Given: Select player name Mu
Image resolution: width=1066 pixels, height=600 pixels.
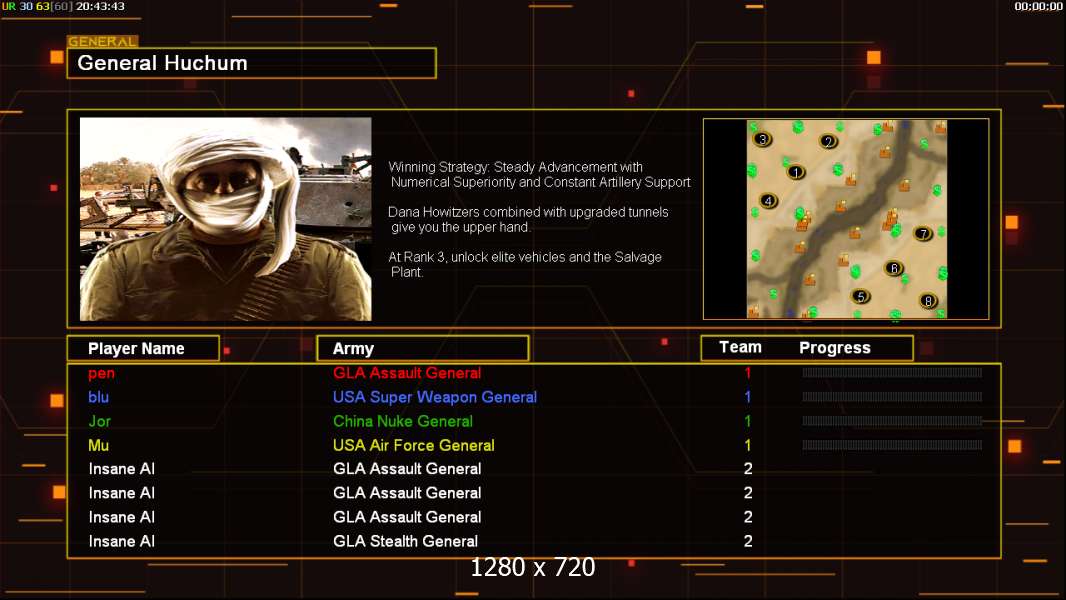Looking at the screenshot, I should (x=99, y=445).
